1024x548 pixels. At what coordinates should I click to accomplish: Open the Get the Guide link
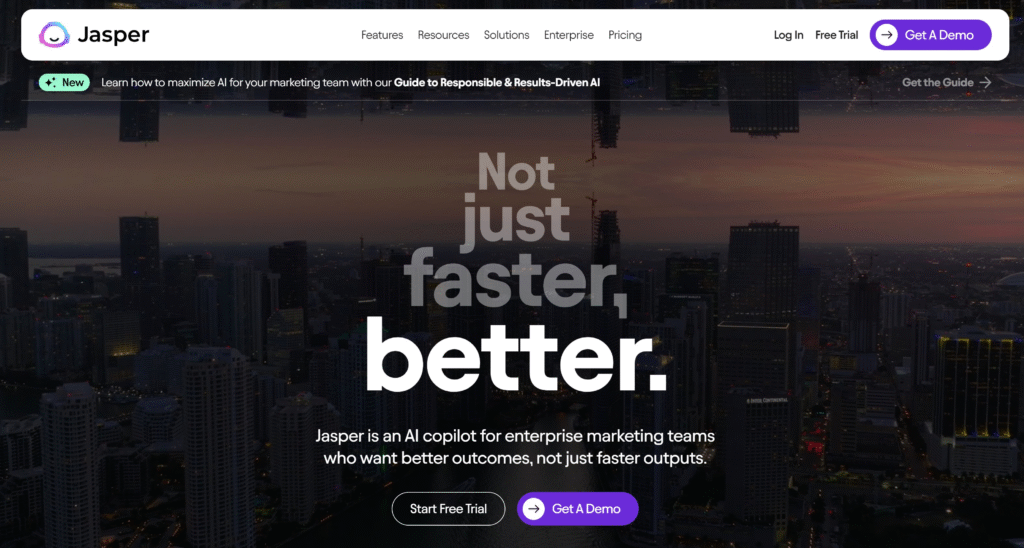[947, 82]
